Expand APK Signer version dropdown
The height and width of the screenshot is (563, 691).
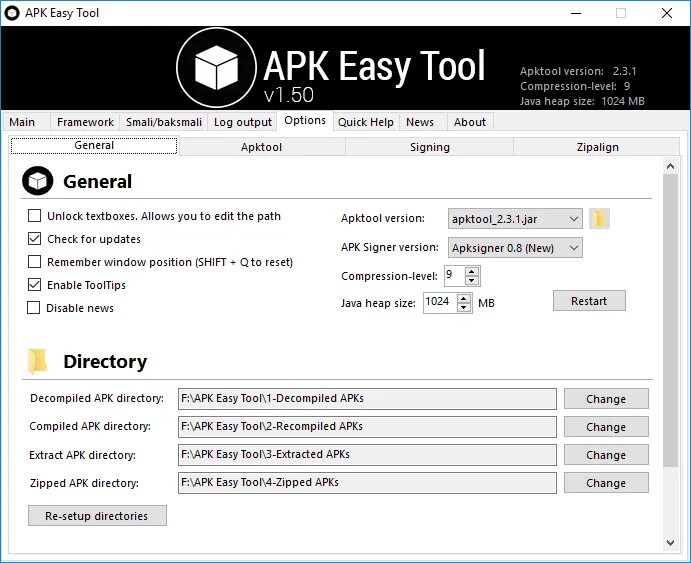tap(515, 248)
